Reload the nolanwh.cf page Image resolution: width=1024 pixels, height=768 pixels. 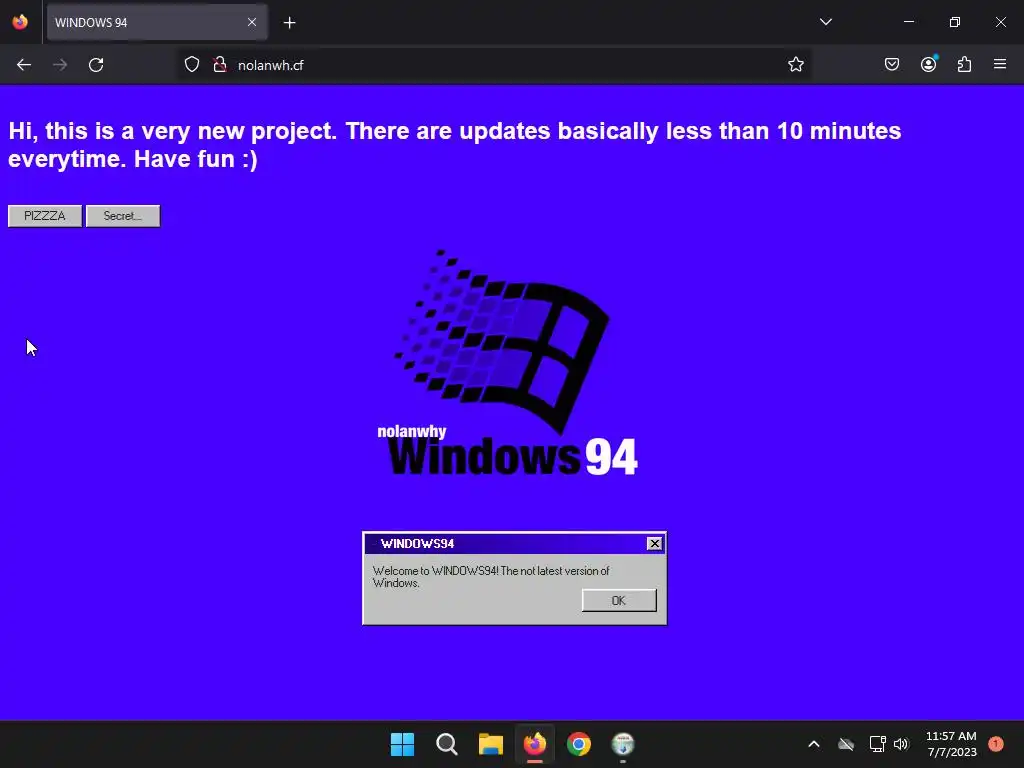(x=96, y=65)
